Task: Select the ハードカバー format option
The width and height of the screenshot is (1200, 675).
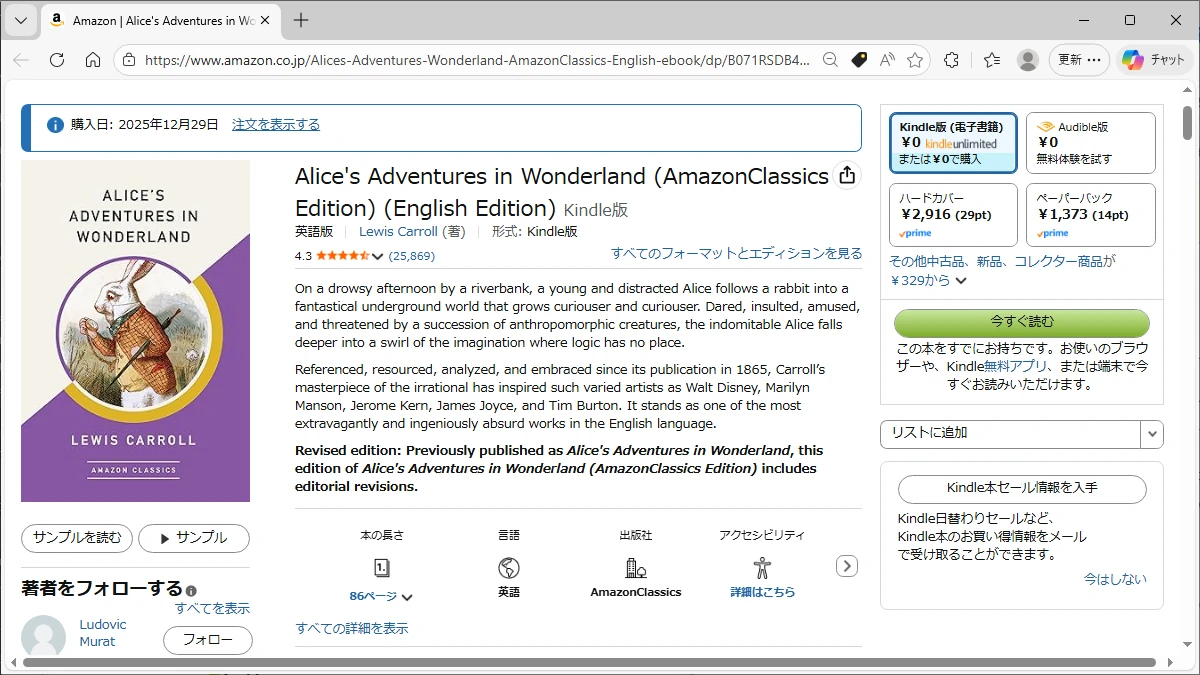Action: click(953, 214)
